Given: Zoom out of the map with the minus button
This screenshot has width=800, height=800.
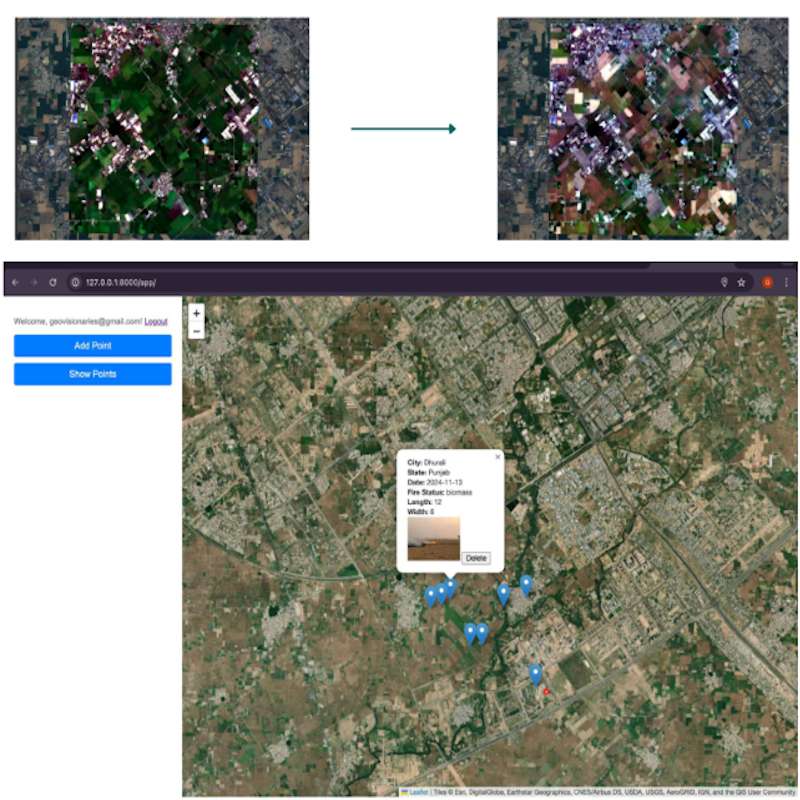Looking at the screenshot, I should 196,330.
